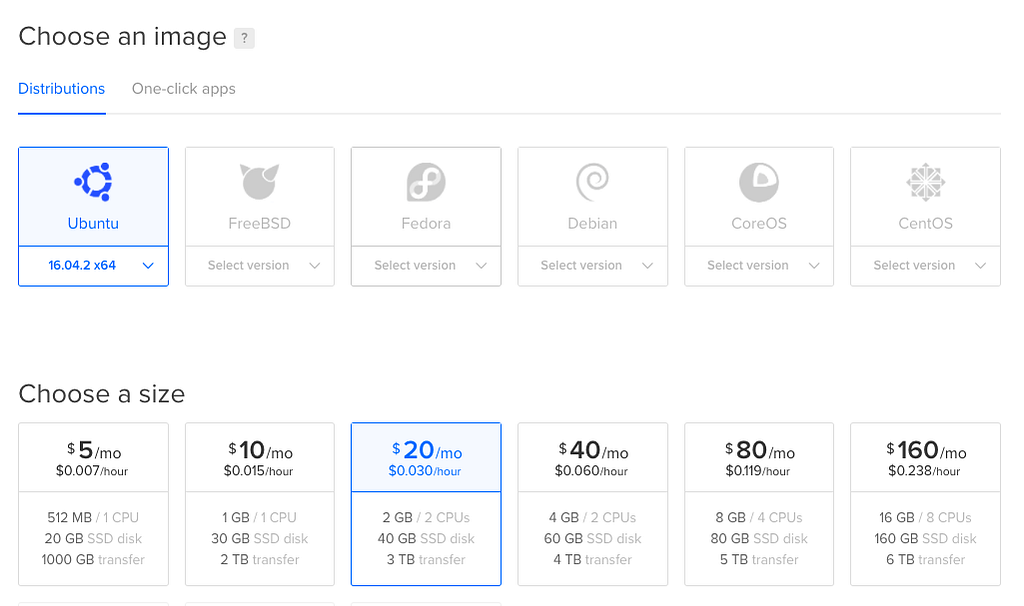
Task: Choose the FreeBSD logo icon
Action: 259,182
